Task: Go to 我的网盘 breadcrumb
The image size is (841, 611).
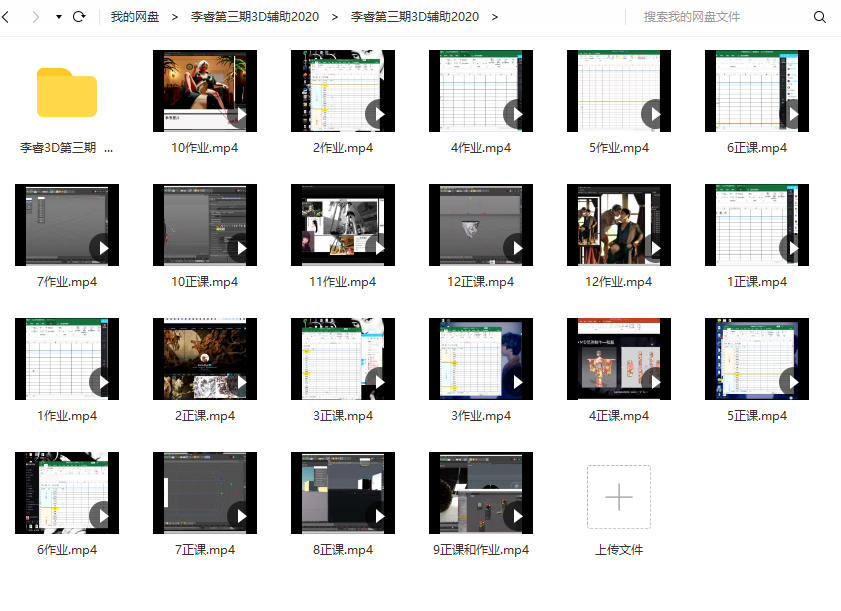Action: pyautogui.click(x=135, y=17)
